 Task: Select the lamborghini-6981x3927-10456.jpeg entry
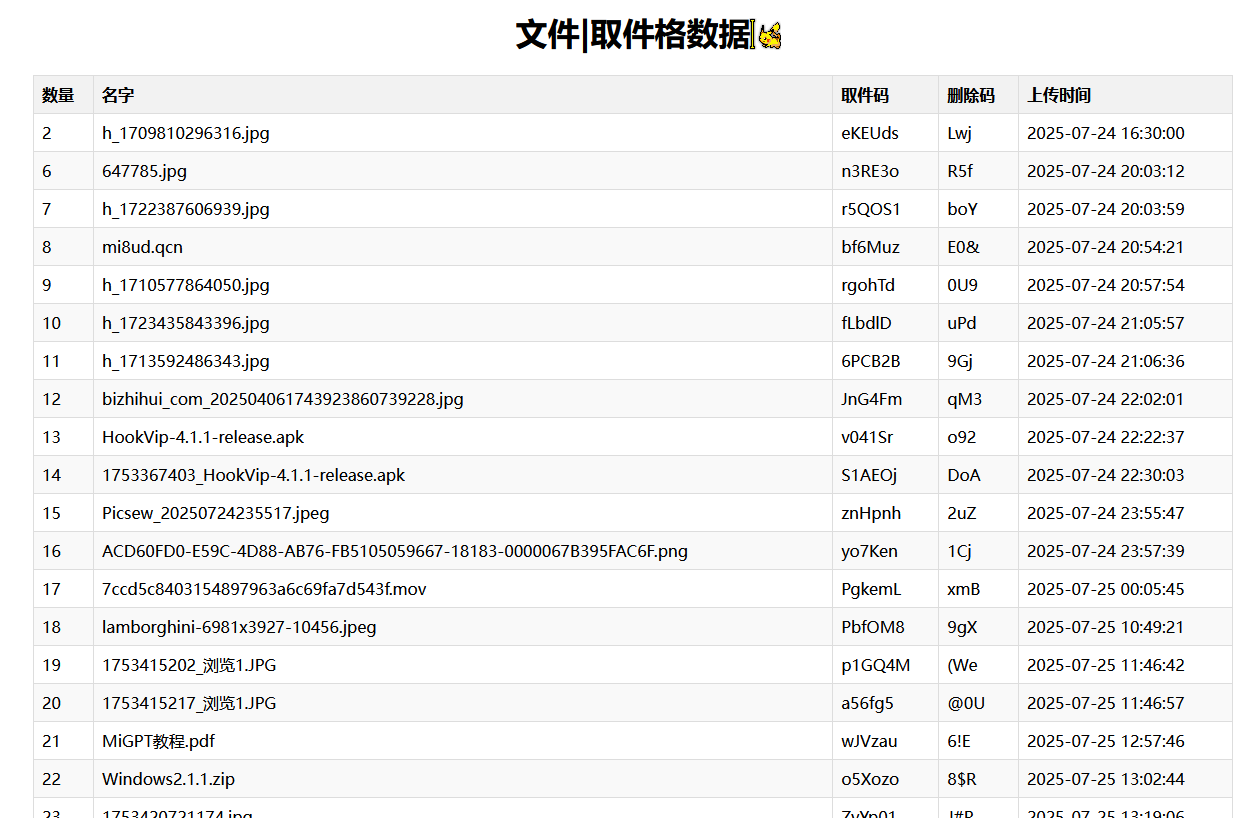[239, 627]
